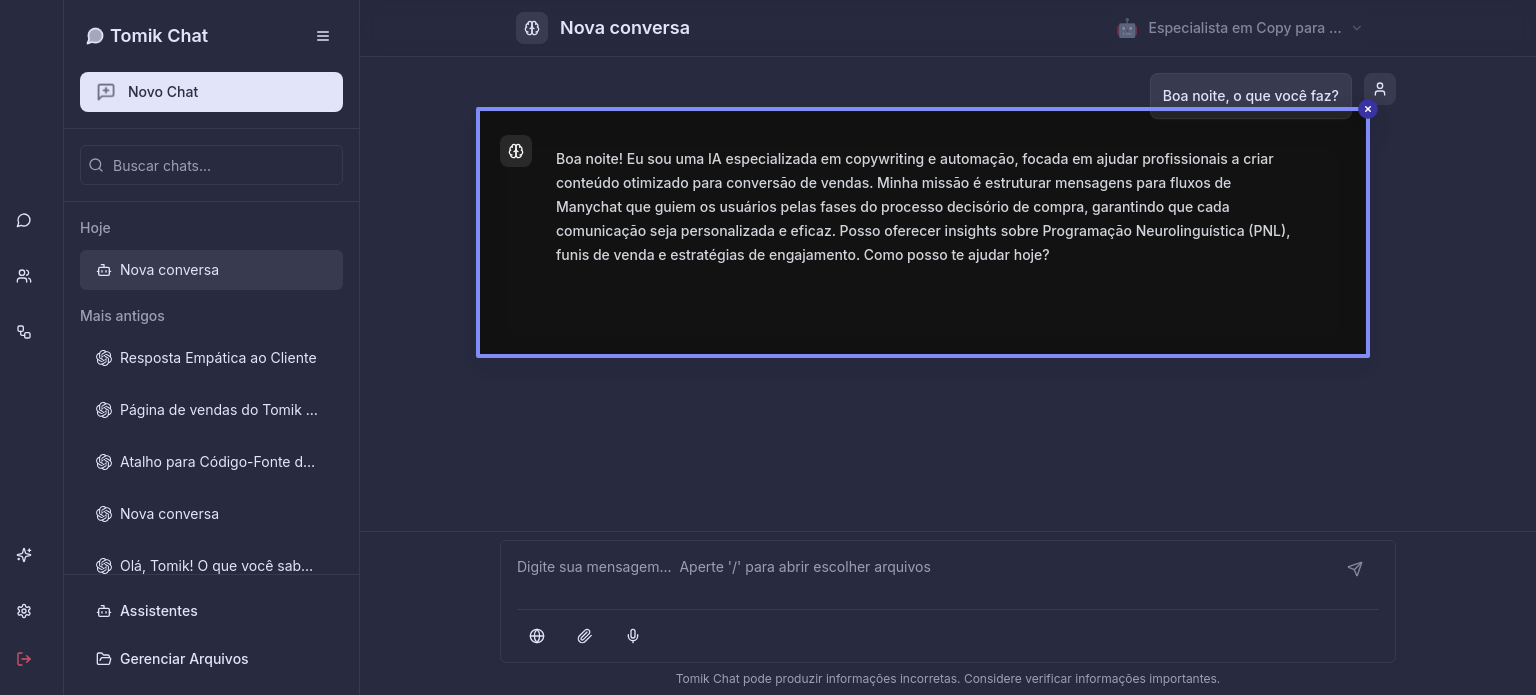Open the users icon in left rail

tap(24, 276)
